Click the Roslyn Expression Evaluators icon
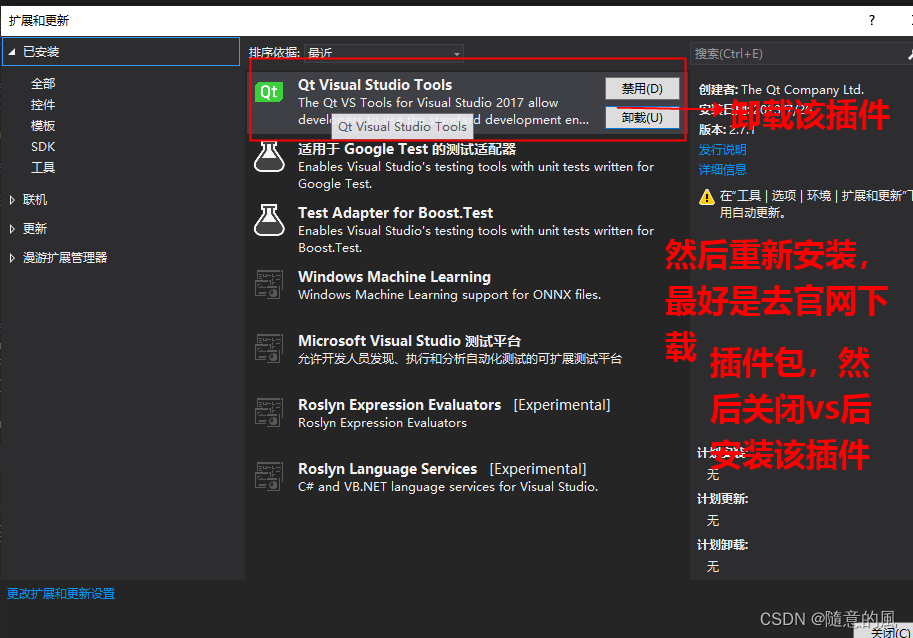Screen dimensions: 913x638 (x=269, y=412)
